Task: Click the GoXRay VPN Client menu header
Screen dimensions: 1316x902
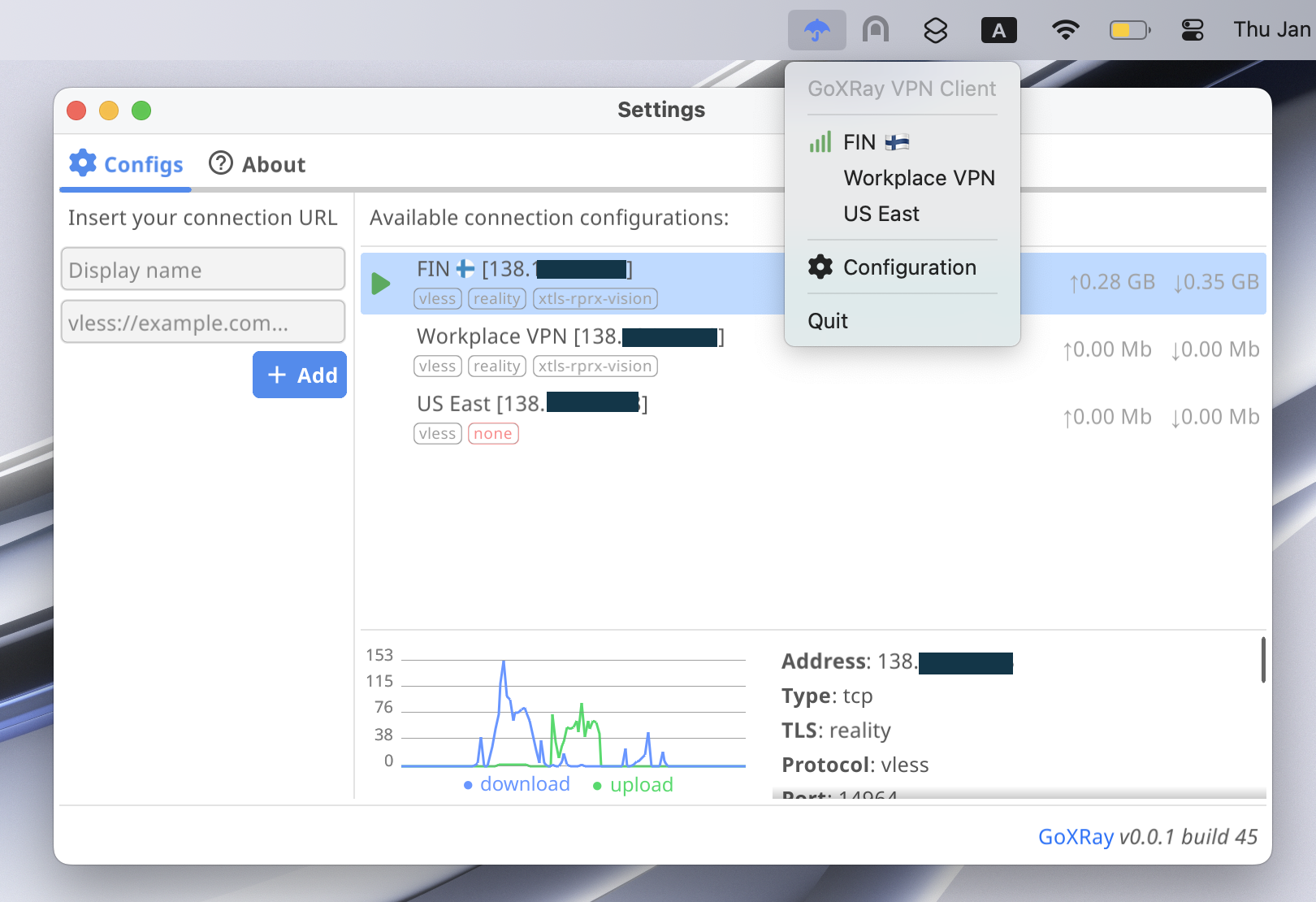Action: pos(902,89)
